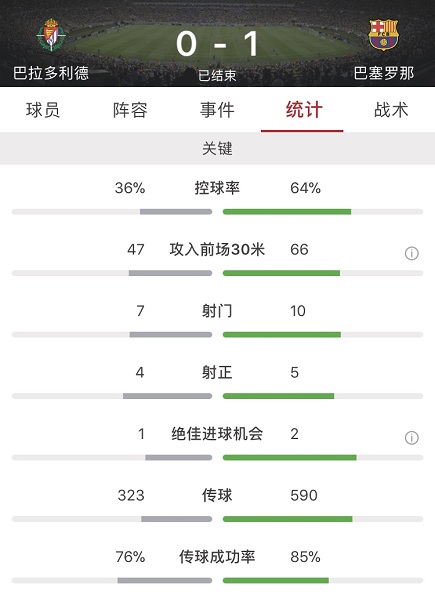Tap the Real Valladolid club crest

pos(51,35)
